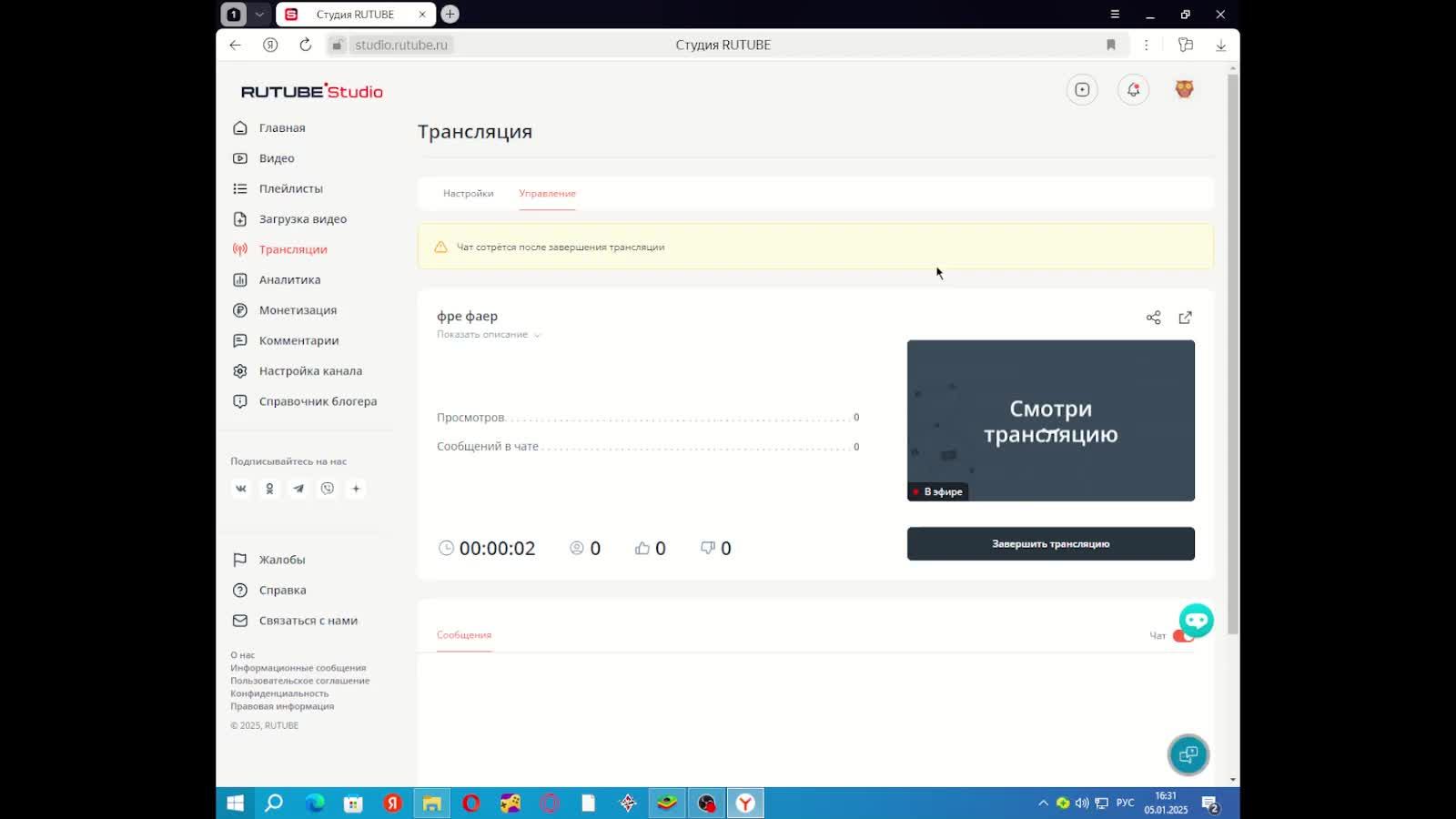Click the page vertical scrollbar
Viewport: 1456px width, 819px height.
(x=1233, y=355)
